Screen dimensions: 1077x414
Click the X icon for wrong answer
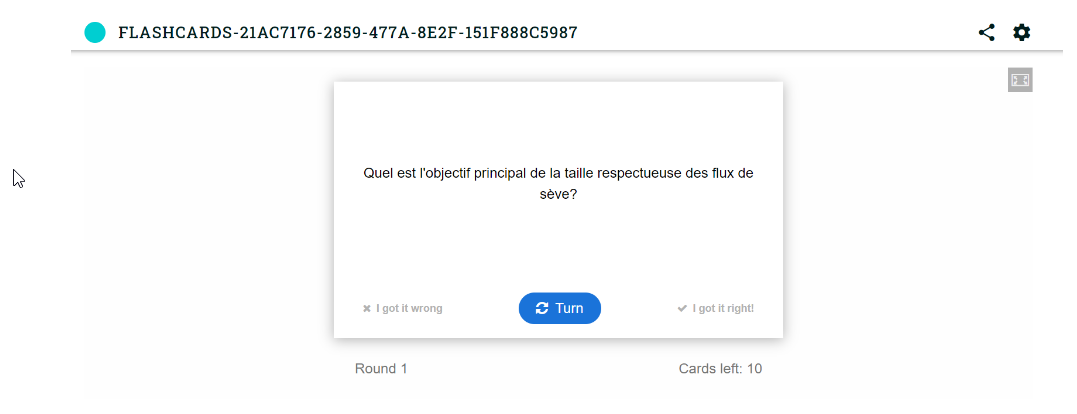coord(367,309)
